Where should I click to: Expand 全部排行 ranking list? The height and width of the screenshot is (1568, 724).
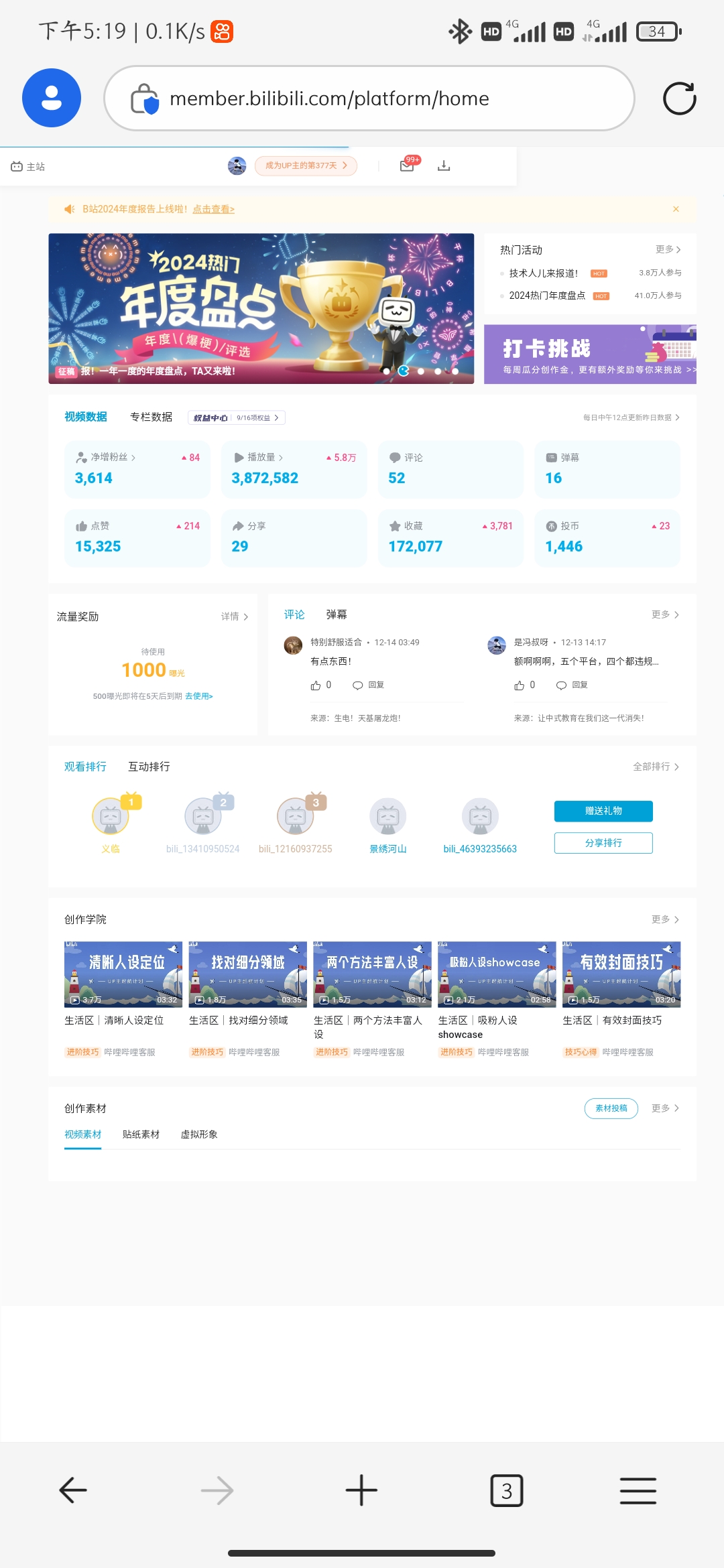coord(656,767)
